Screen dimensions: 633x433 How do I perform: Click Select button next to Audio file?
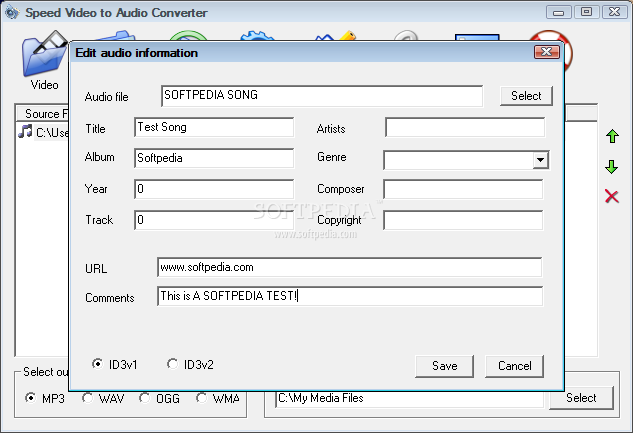pos(526,96)
